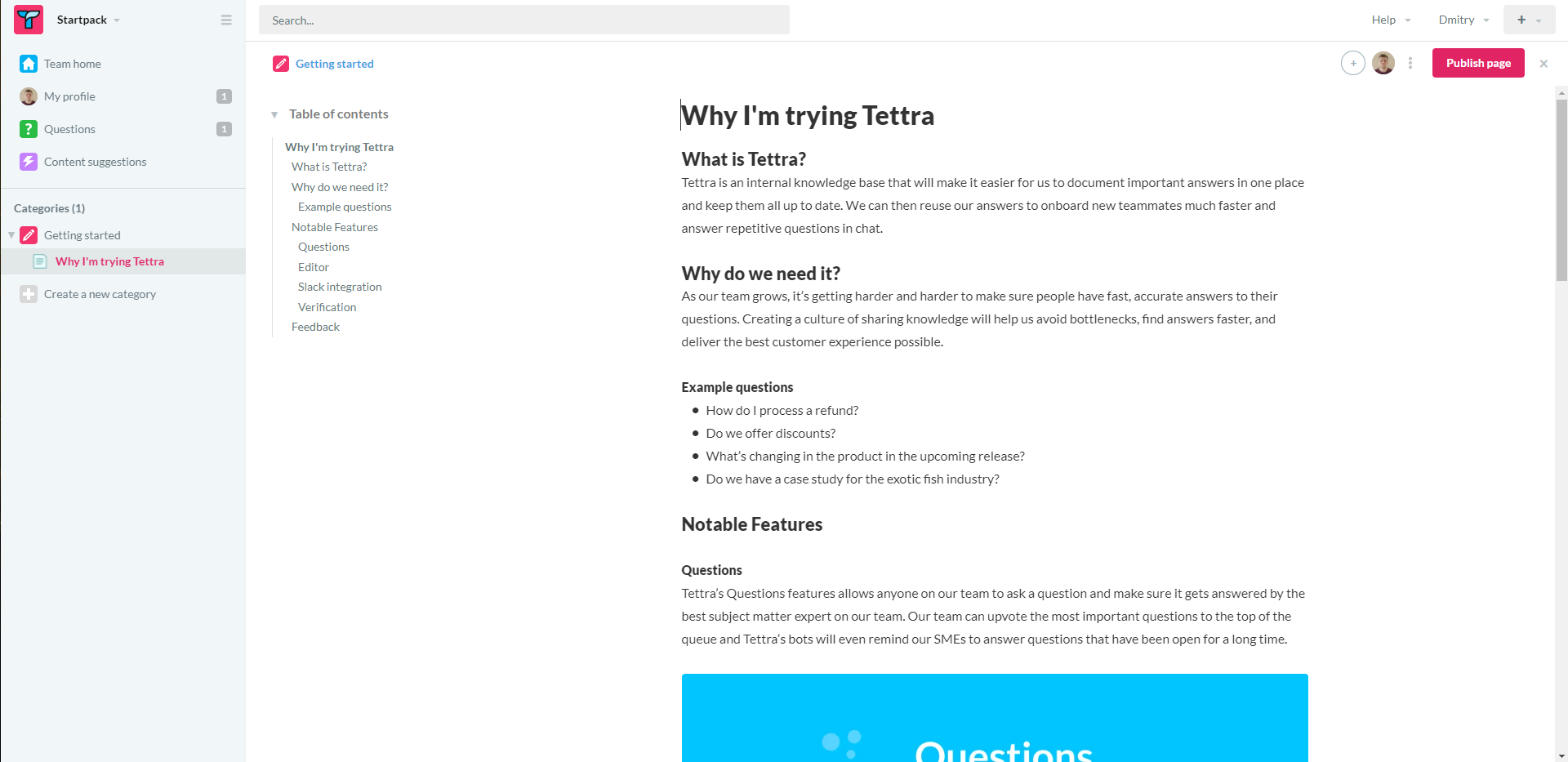Screen dimensions: 1568x762
Task: Click the add collaborator plus circle
Action: tap(1352, 63)
